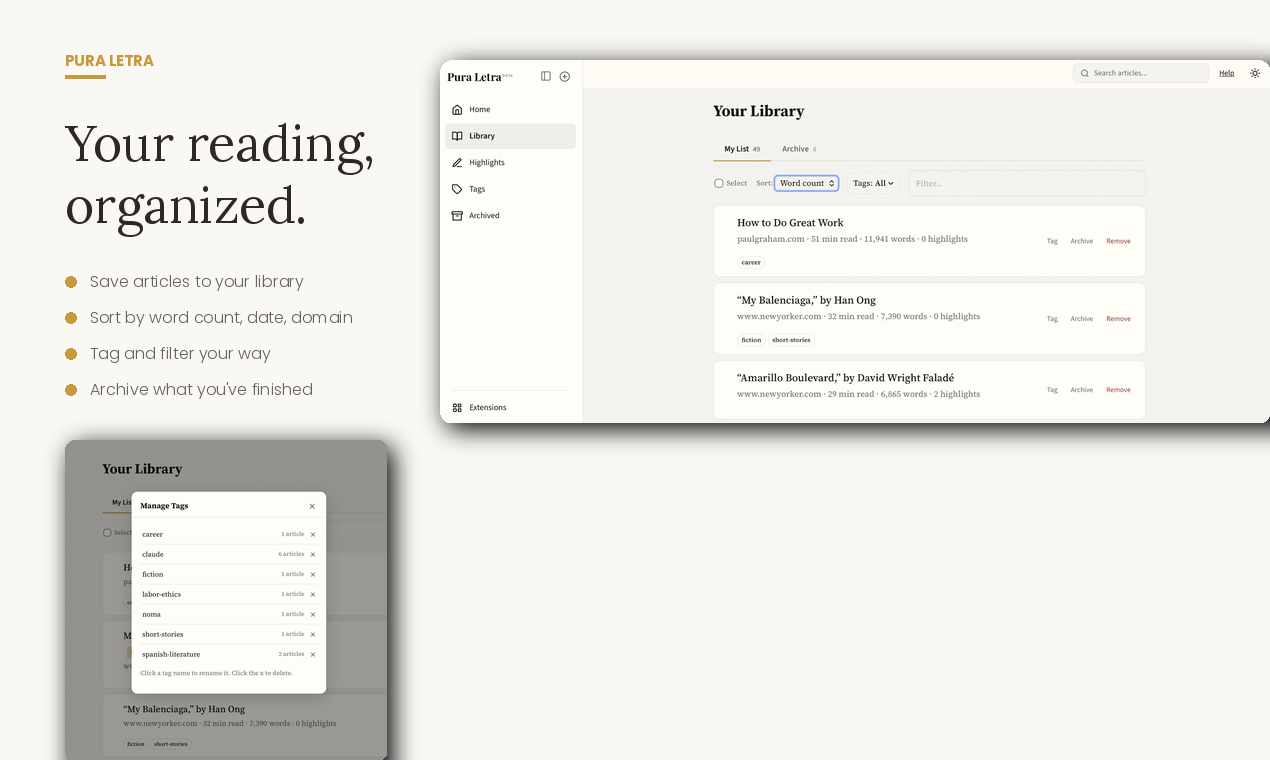Open Archived items from the sidebar
The height and width of the screenshot is (760, 1270).
[x=484, y=215]
